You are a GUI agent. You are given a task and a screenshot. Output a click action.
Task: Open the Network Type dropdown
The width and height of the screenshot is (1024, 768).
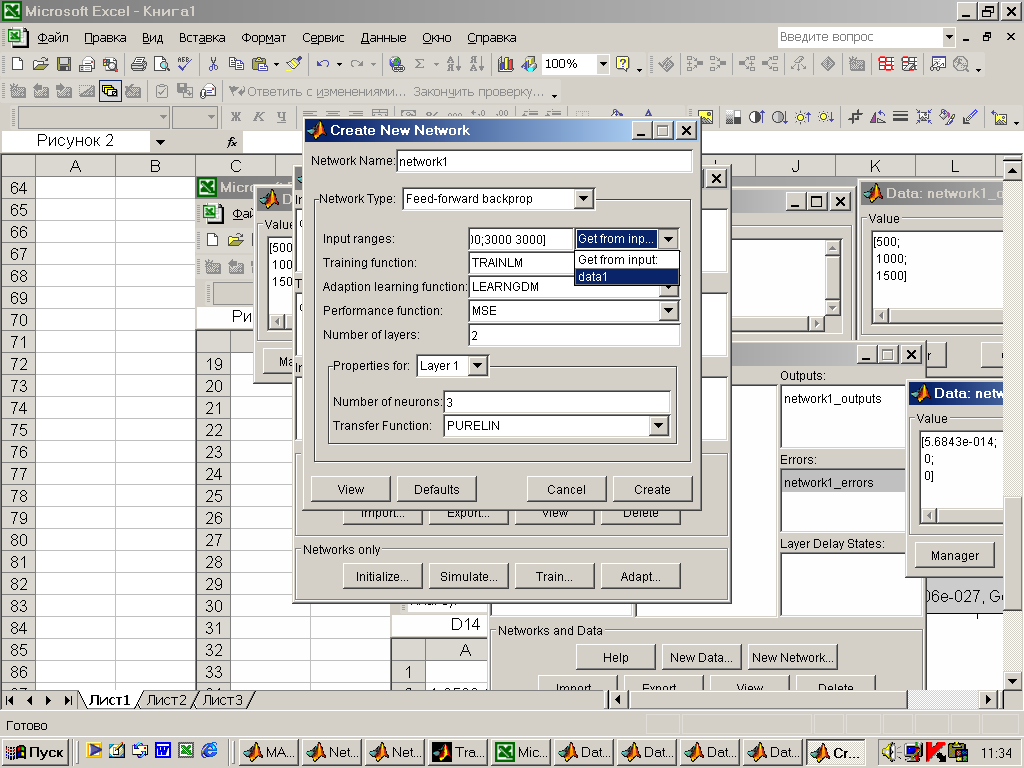point(583,199)
